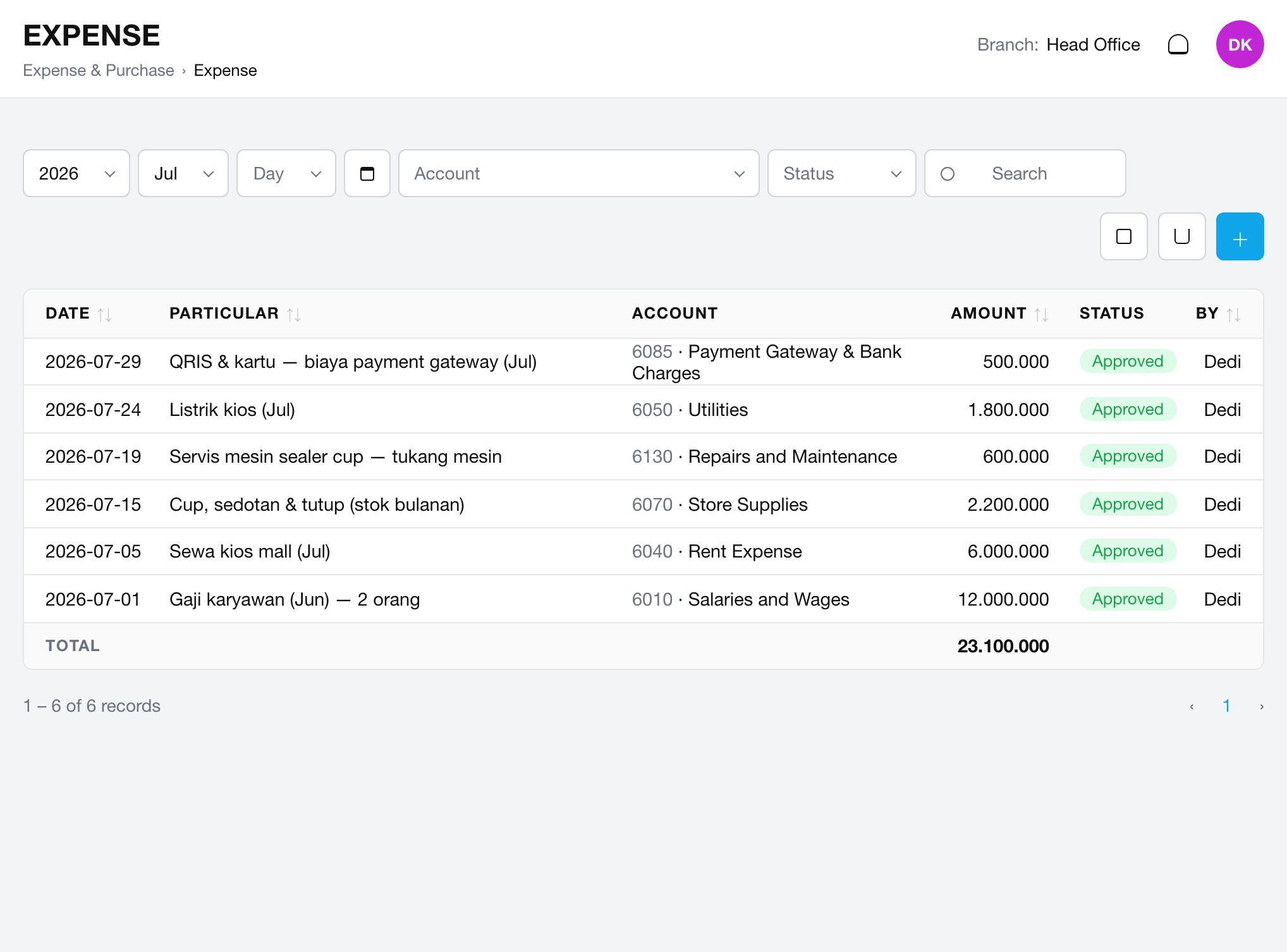1287x952 pixels.
Task: Click the date 2026-07-05
Action: 93,551
